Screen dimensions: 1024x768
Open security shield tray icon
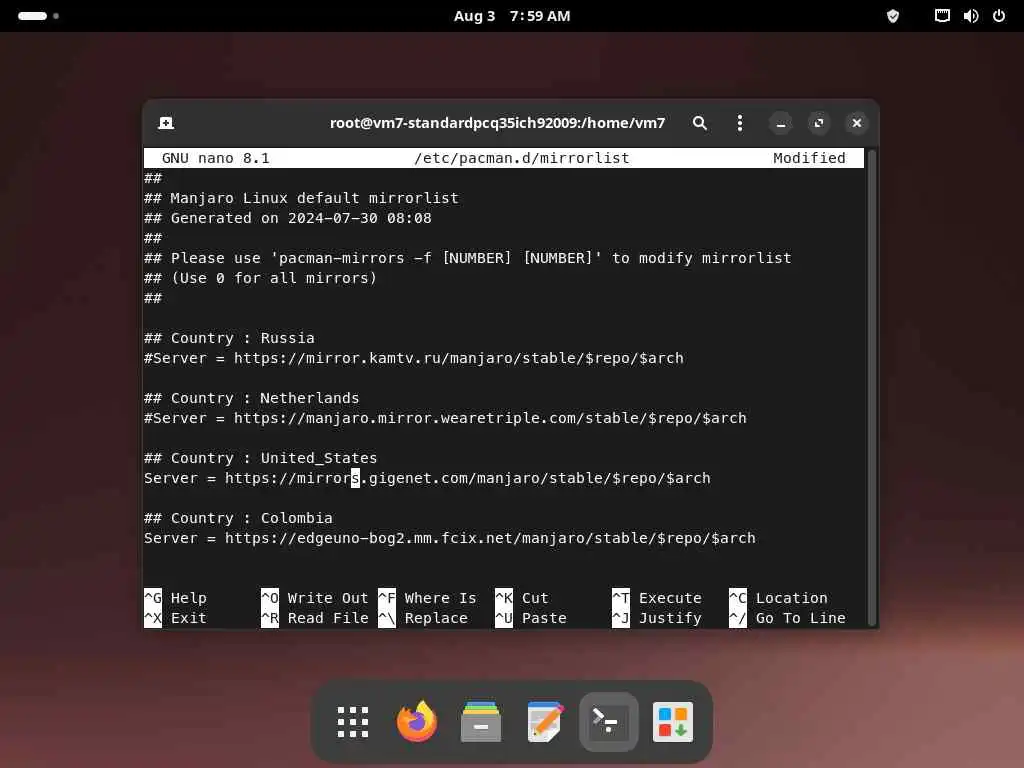click(893, 16)
